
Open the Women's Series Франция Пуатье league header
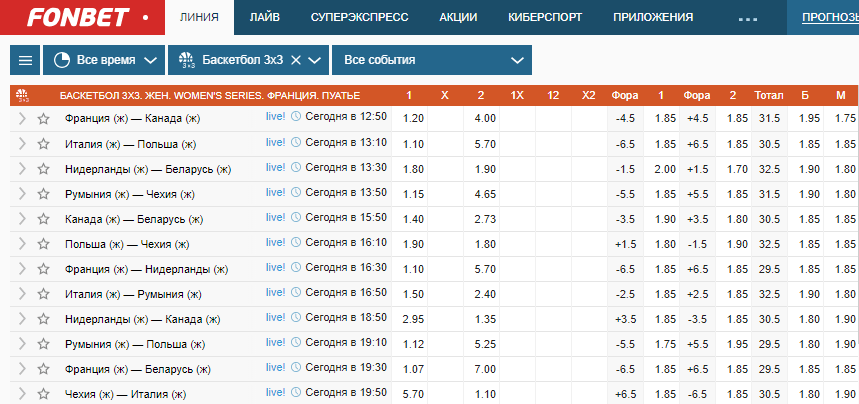[210, 95]
